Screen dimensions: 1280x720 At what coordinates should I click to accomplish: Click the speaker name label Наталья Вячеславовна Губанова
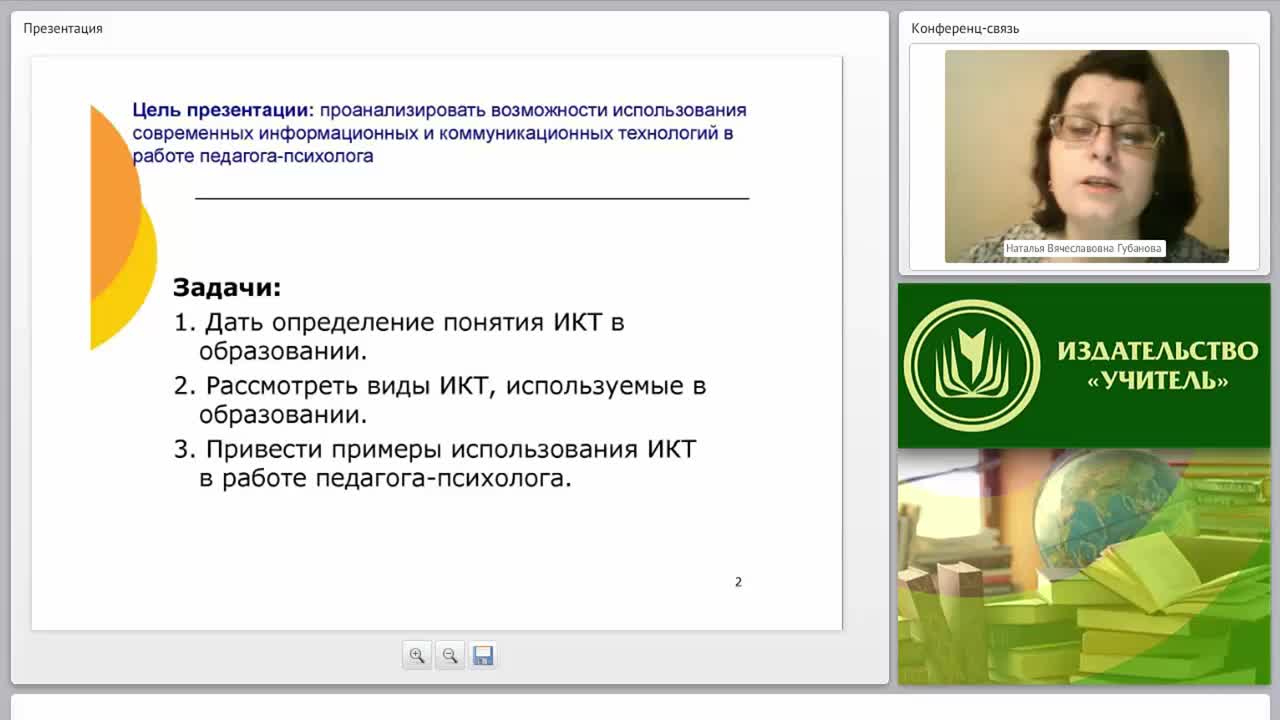coord(1084,248)
